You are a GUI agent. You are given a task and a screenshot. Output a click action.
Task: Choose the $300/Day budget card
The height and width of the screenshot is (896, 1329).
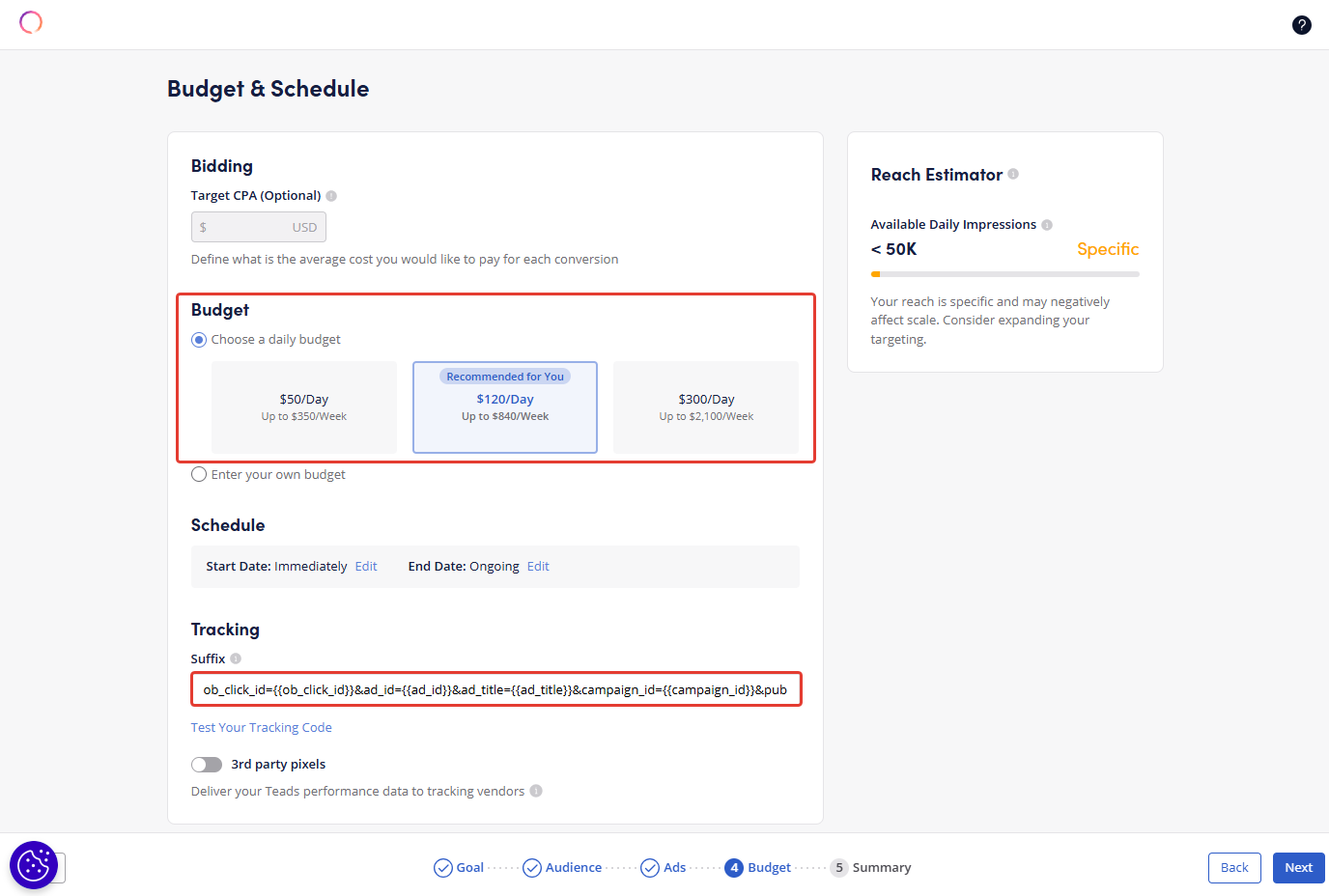point(706,406)
